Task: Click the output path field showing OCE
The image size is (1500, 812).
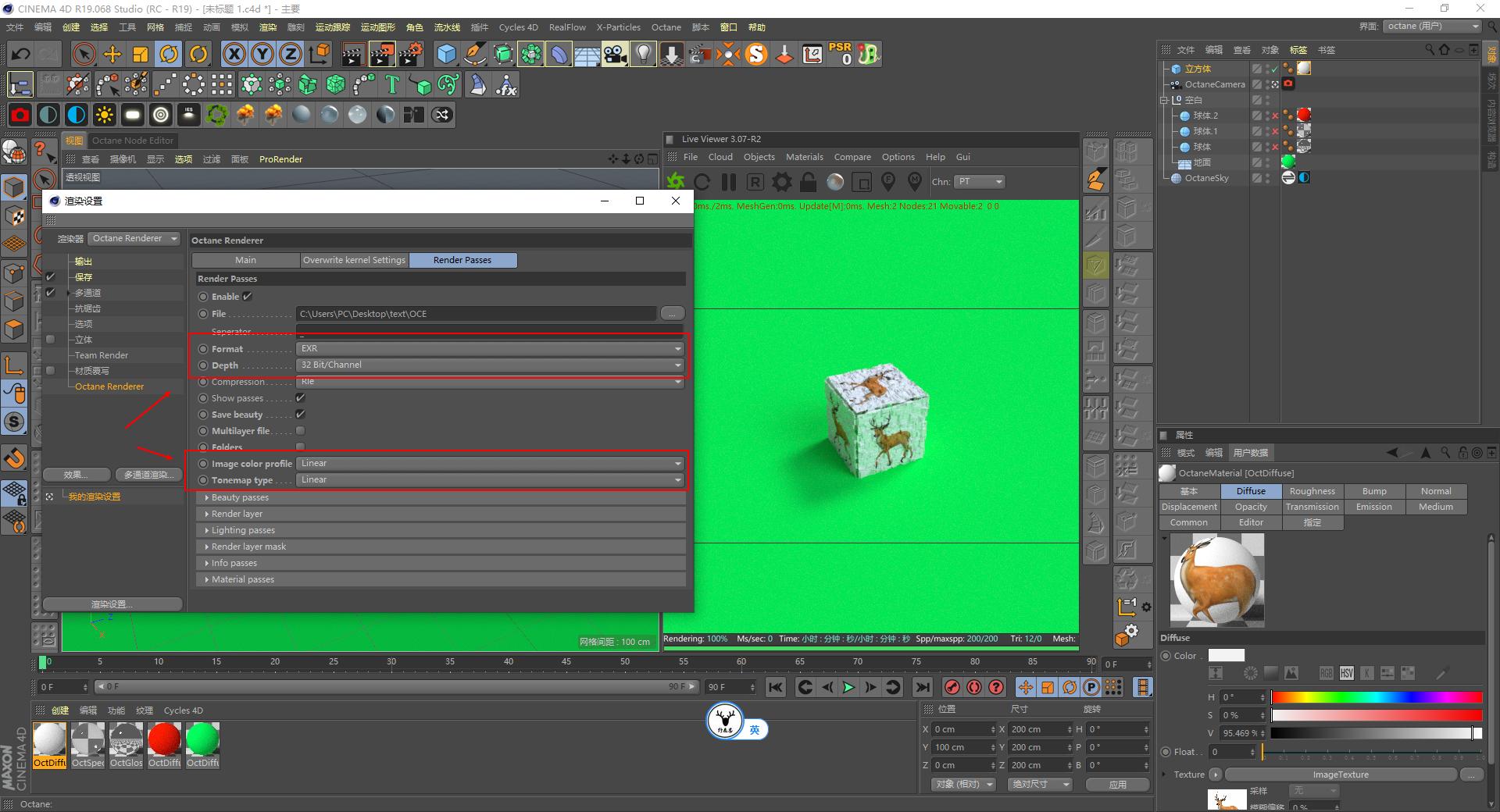Action: (477, 313)
